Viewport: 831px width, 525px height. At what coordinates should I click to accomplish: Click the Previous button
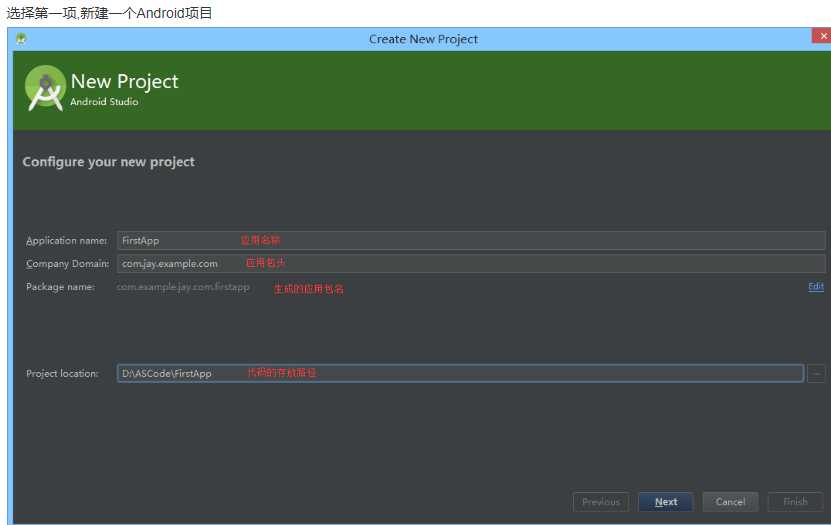(600, 502)
